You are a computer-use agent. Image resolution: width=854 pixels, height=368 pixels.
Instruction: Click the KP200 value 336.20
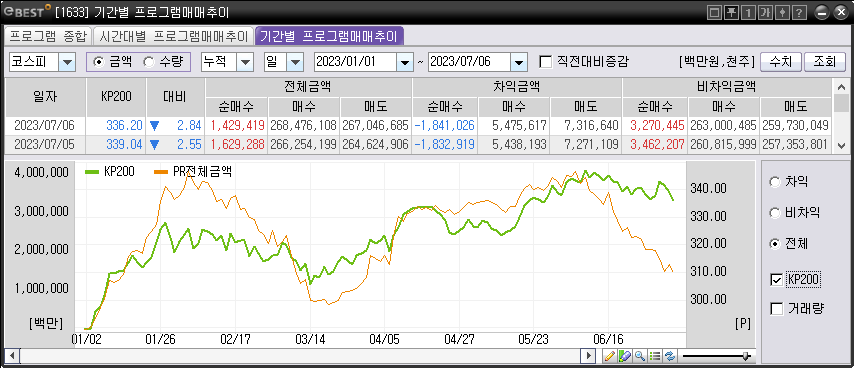pos(117,126)
